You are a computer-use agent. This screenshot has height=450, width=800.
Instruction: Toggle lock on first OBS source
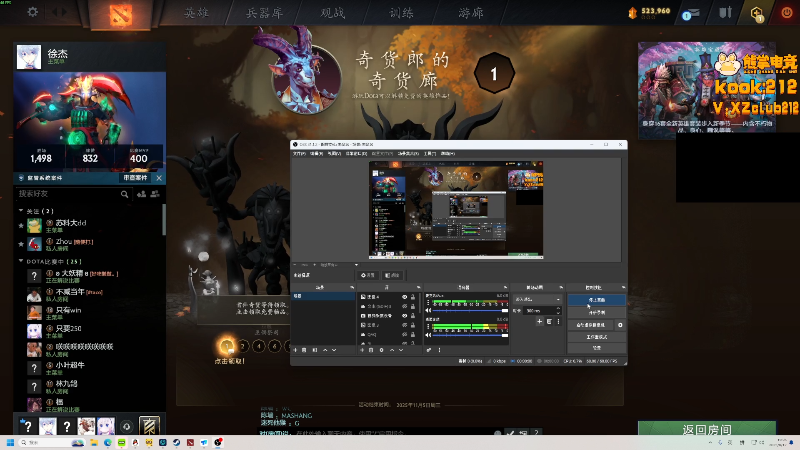point(413,297)
